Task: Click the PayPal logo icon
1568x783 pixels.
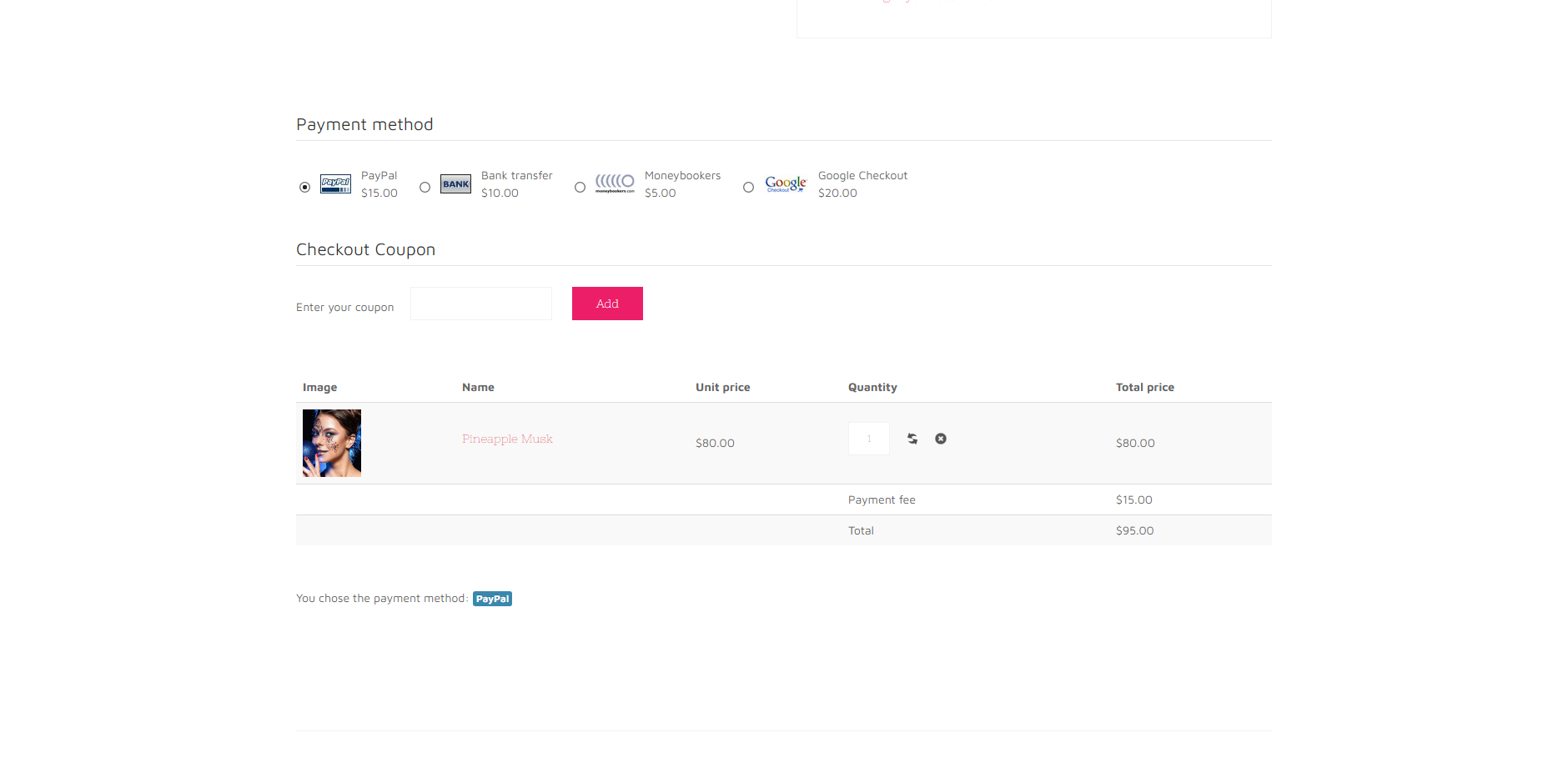Action: (335, 184)
